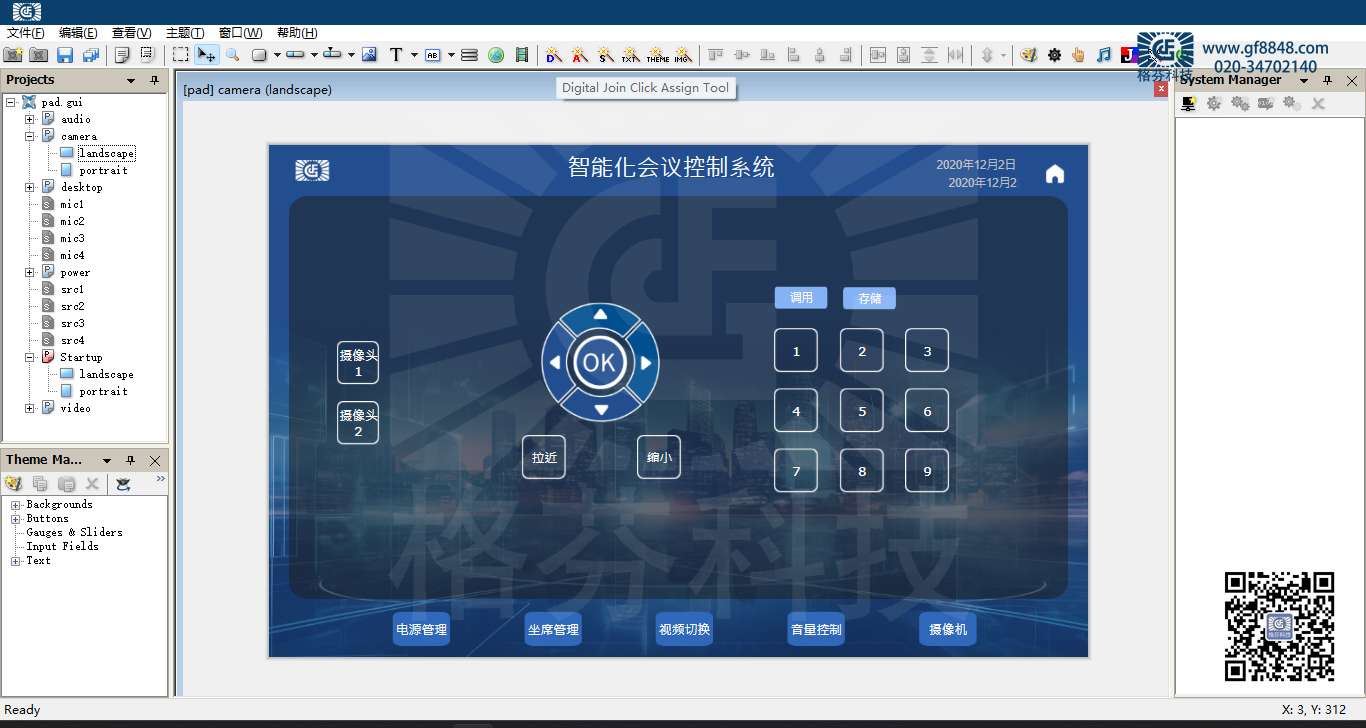The width and height of the screenshot is (1366, 728).
Task: Click the Digital Join assign wand (D)
Action: click(x=553, y=55)
